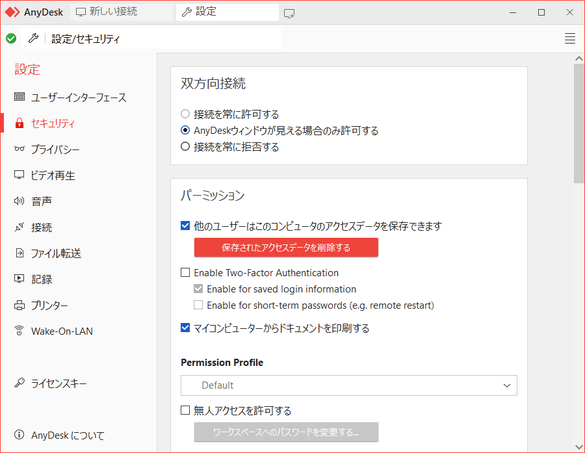Click 保存されたアクセスデータを削除する button

point(286,247)
